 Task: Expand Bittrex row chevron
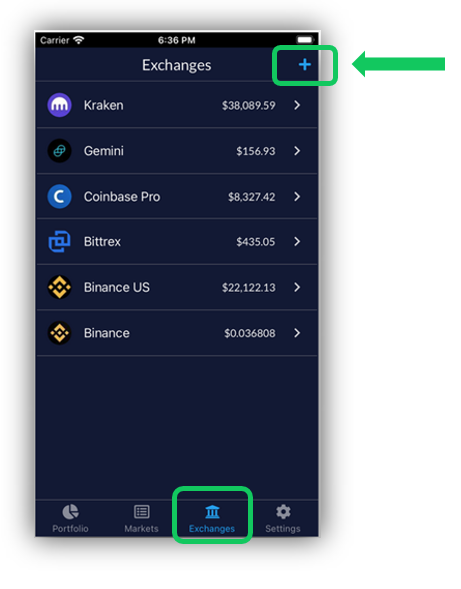click(297, 242)
